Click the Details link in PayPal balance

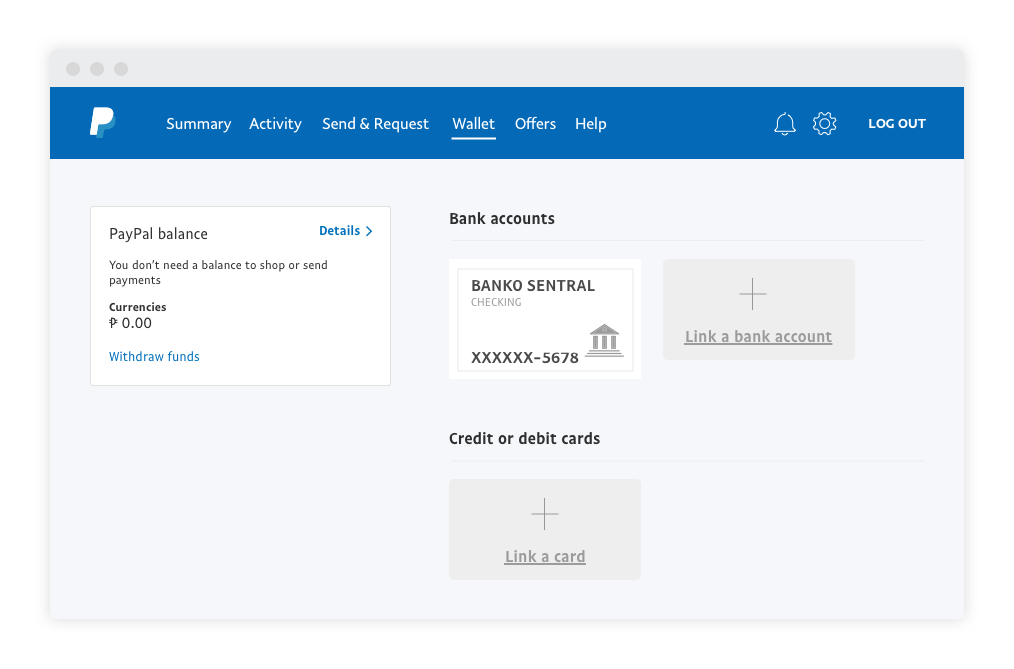tap(339, 231)
